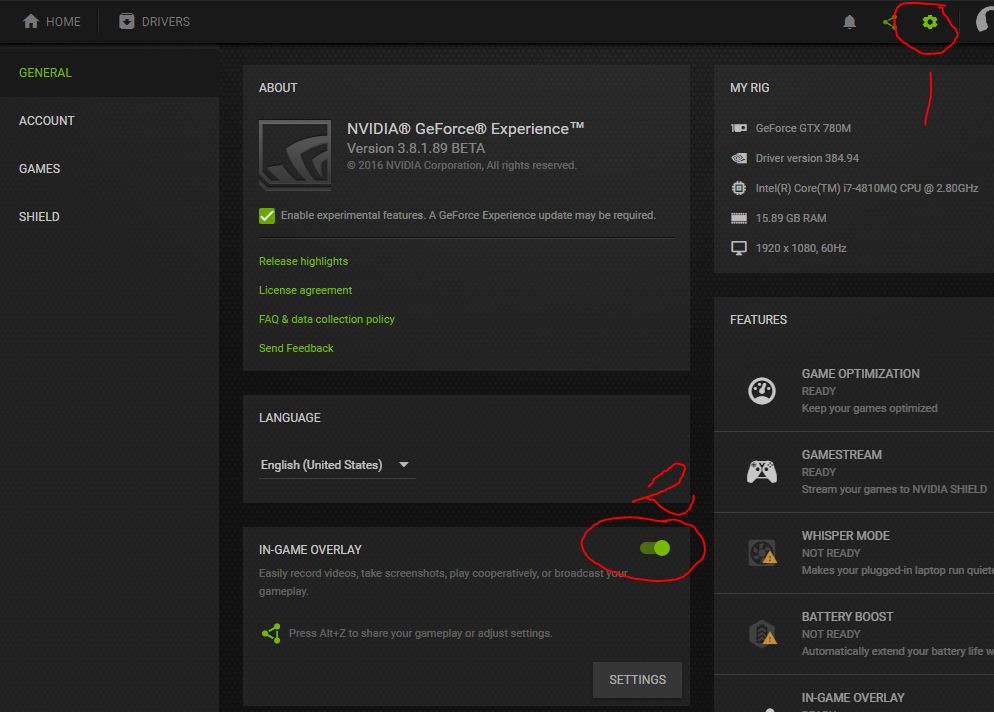Click the share icon in top bar
The width and height of the screenshot is (994, 712).
pyautogui.click(x=889, y=22)
